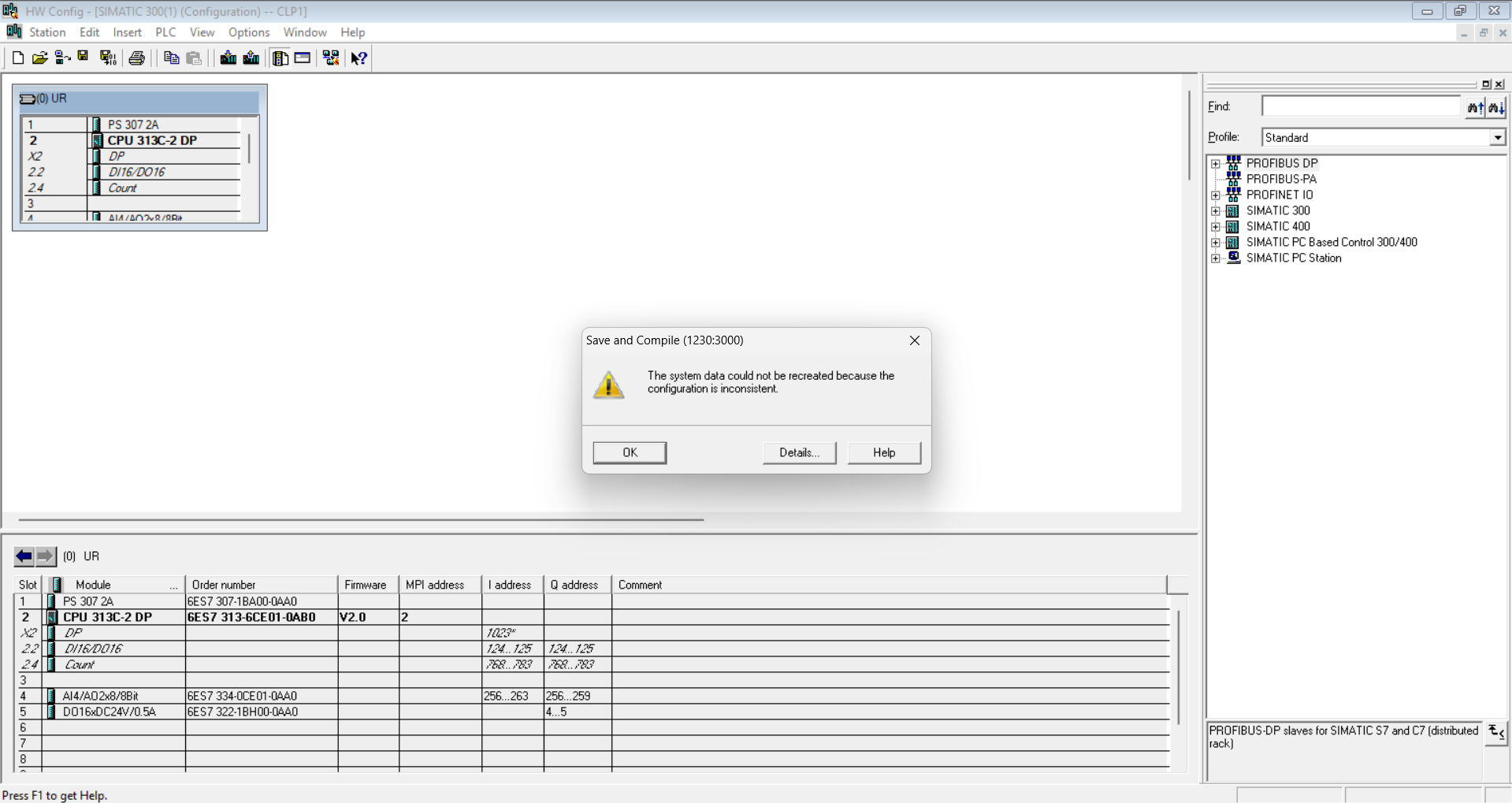This screenshot has height=803, width=1512.
Task: Click the HW Config title bar icon
Action: 10,11
